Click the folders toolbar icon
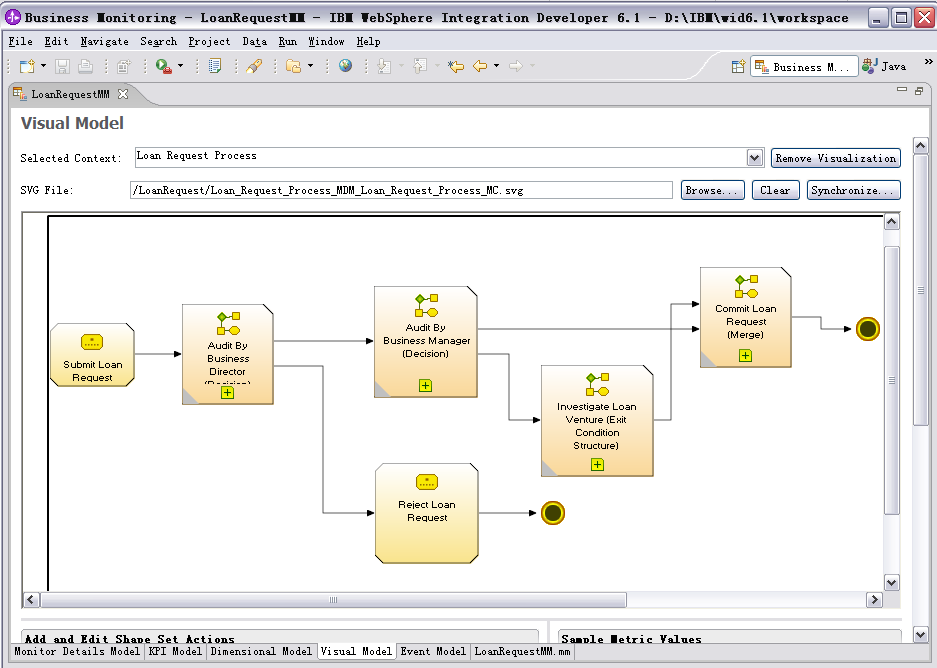Image resolution: width=937 pixels, height=668 pixels. point(293,66)
